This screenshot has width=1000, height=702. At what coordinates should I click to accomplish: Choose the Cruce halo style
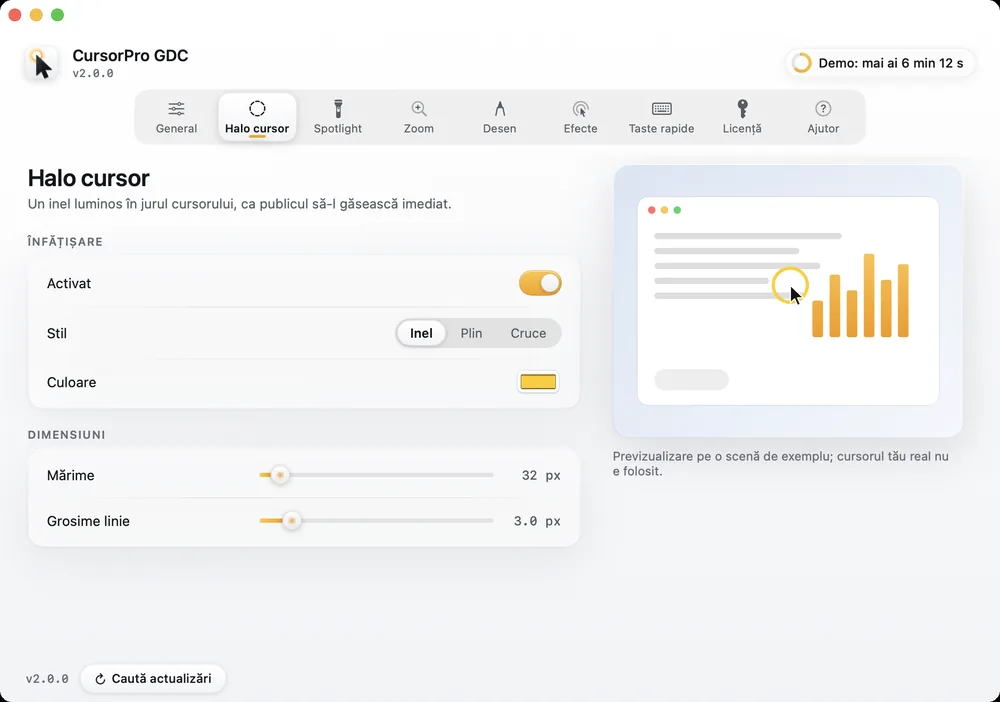click(528, 333)
